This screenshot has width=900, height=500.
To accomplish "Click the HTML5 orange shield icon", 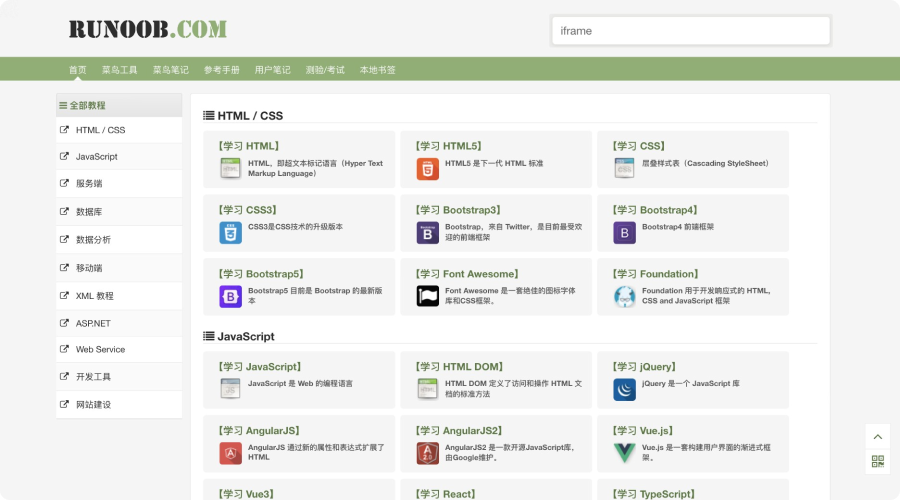I will tap(428, 169).
